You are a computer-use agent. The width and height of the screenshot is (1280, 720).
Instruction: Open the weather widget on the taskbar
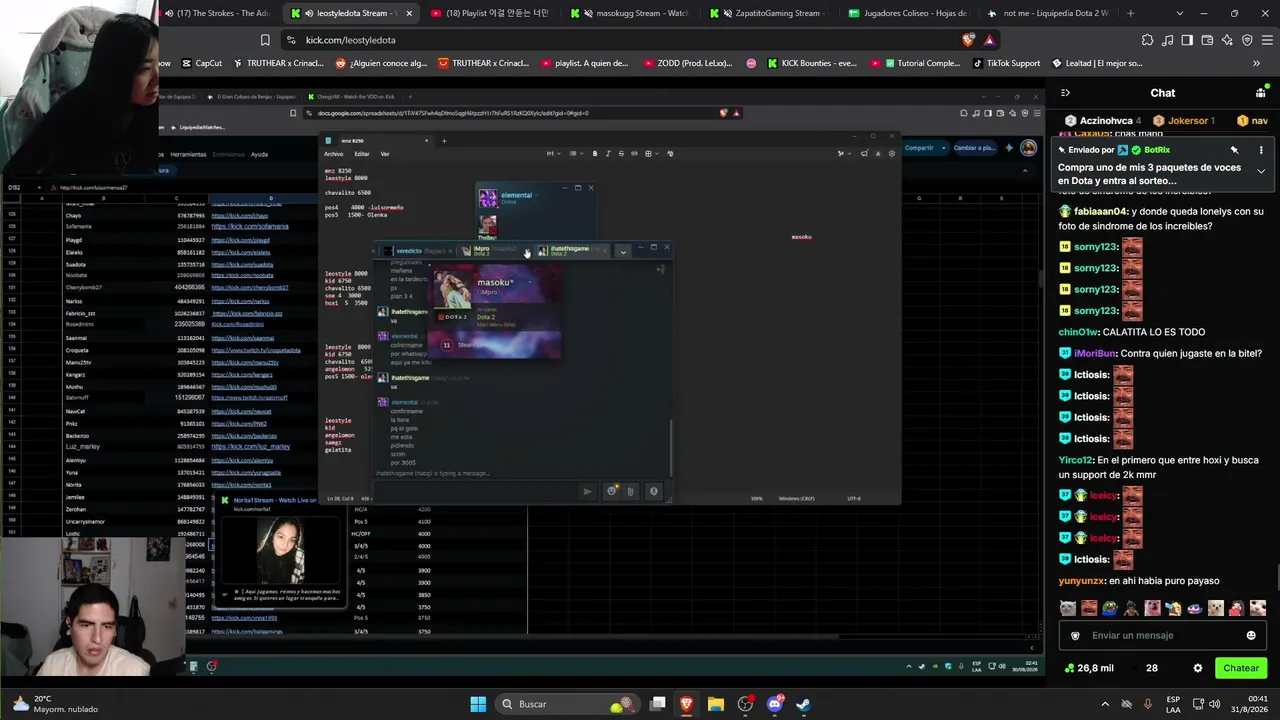point(54,704)
